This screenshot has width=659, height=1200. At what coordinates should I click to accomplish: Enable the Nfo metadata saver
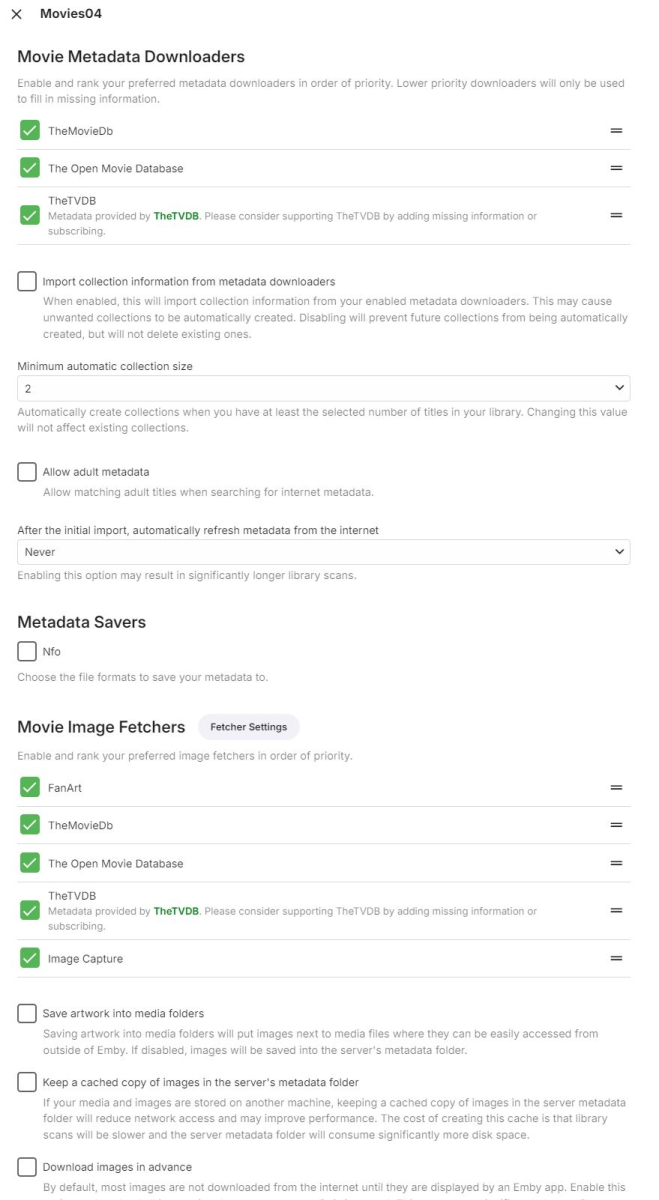[x=27, y=652]
